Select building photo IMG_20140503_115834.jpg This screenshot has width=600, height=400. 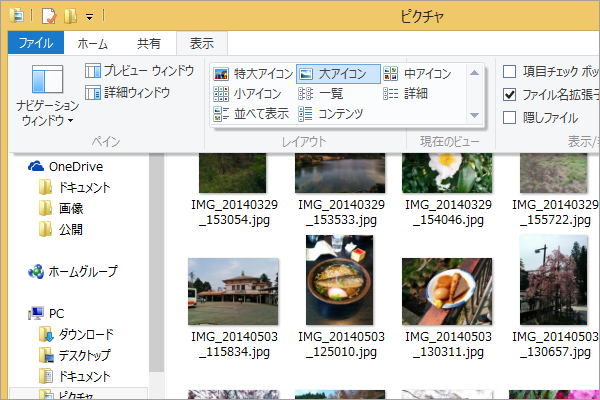tap(233, 291)
